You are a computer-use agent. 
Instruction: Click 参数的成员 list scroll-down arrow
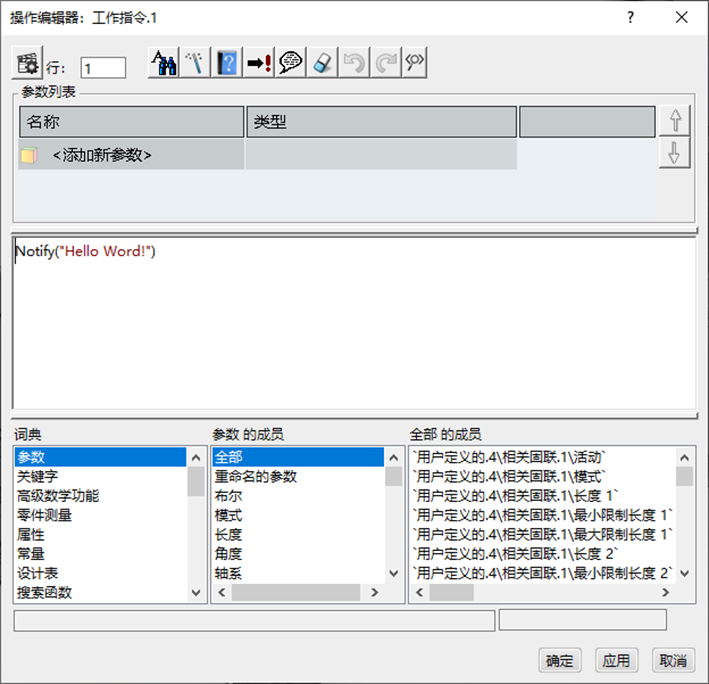click(394, 573)
